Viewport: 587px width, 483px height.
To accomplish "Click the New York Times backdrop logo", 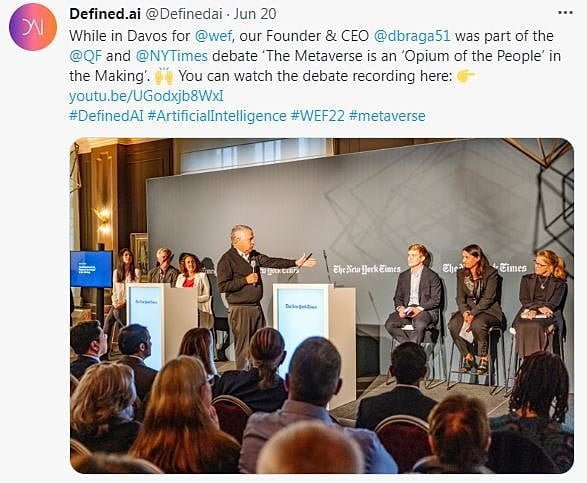I will point(367,269).
